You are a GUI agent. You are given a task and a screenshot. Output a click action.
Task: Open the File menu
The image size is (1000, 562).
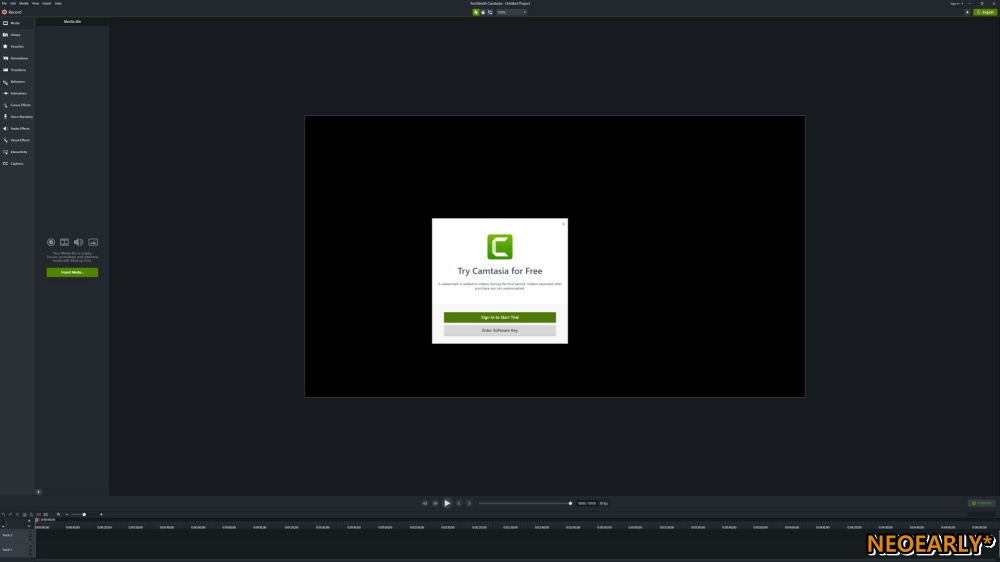click(4, 3)
